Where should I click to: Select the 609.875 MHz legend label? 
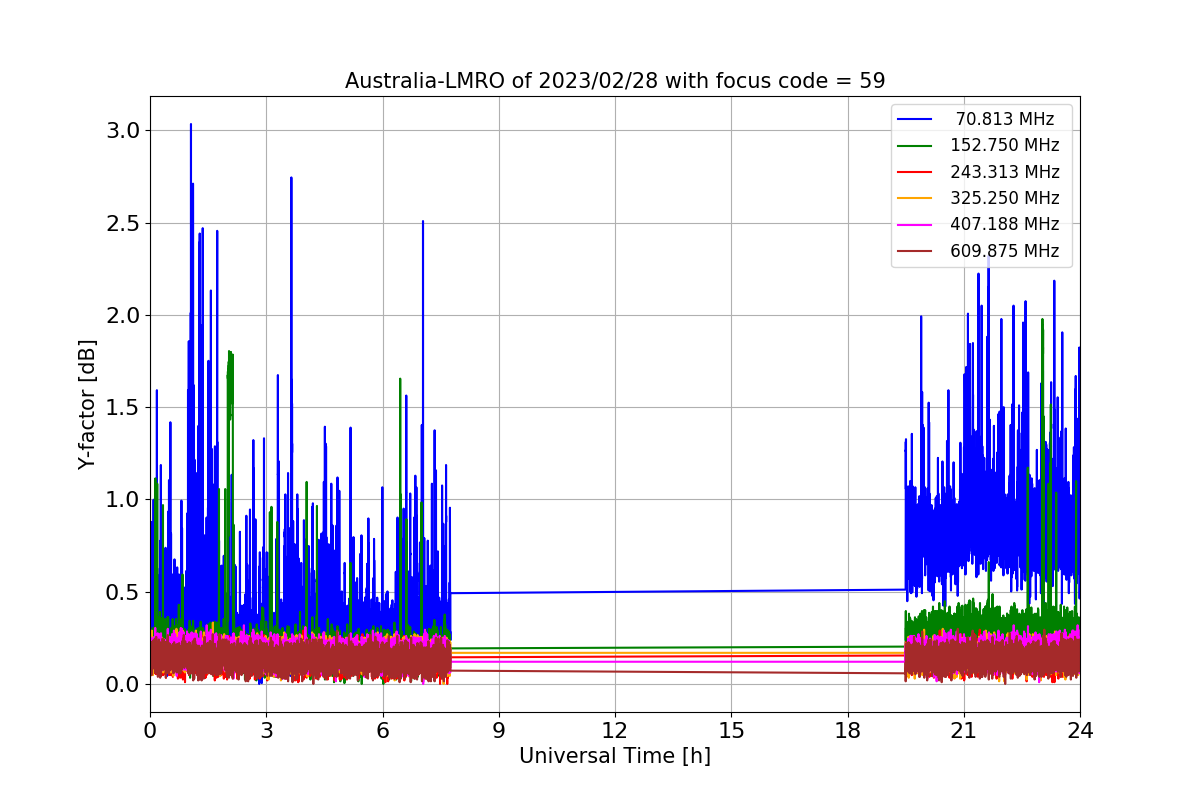[1005, 251]
